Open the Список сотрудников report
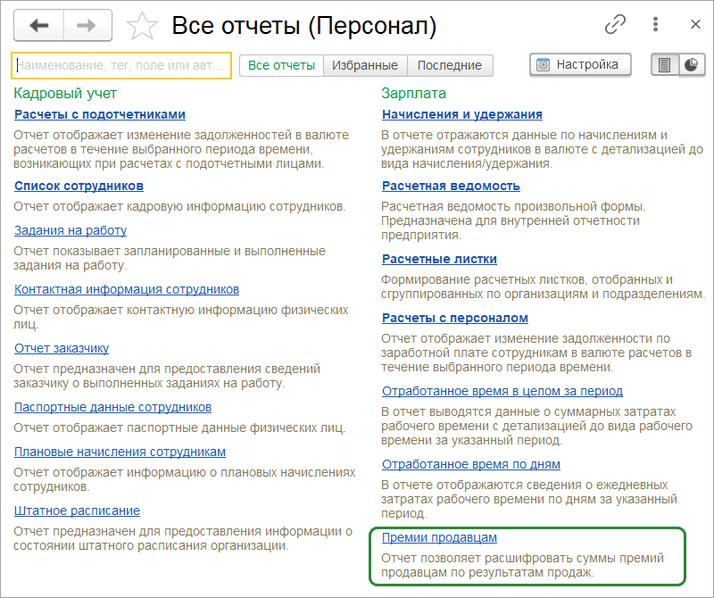The image size is (714, 598). pos(79,186)
